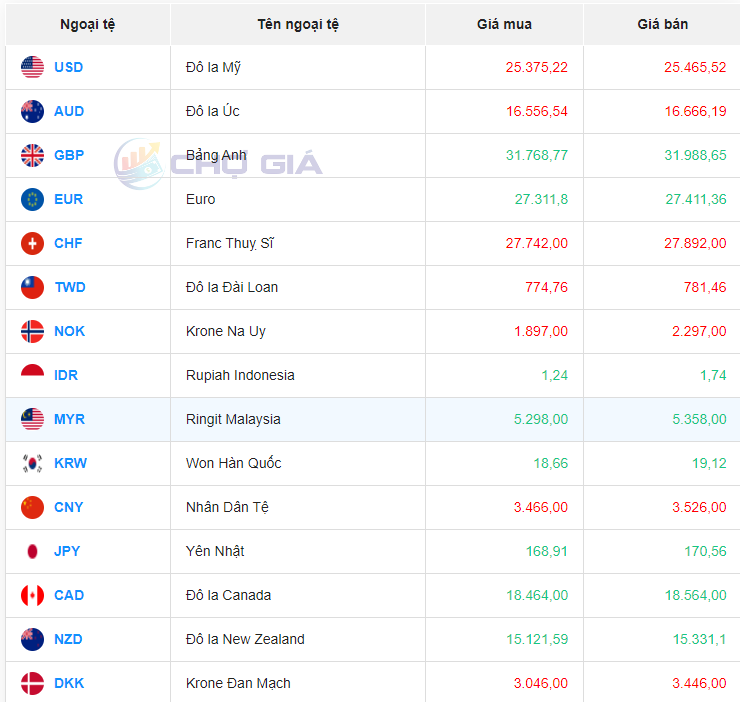Click the "Giá bán" column header

[x=662, y=24]
